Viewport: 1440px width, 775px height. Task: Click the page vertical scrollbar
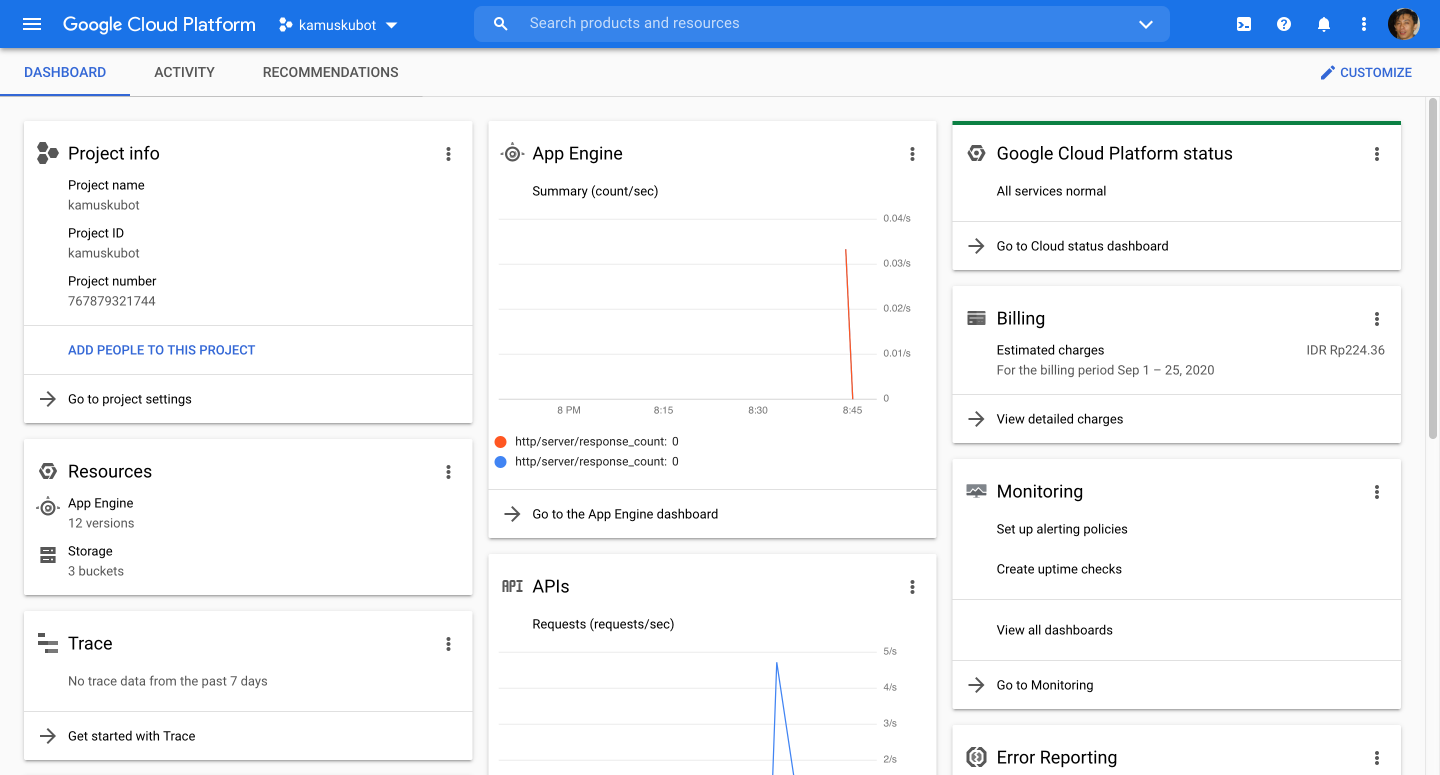pyautogui.click(x=1433, y=270)
